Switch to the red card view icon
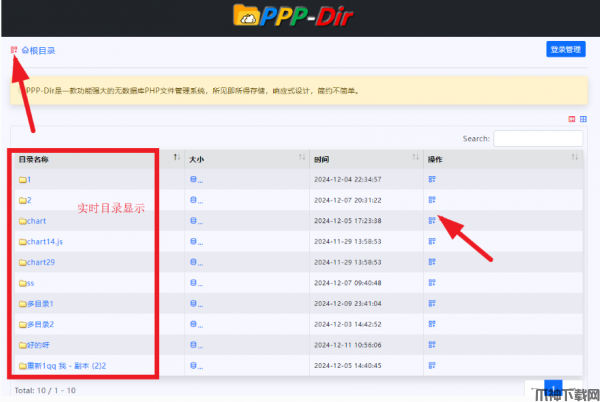Image resolution: width=600 pixels, height=402 pixels. pos(572,119)
